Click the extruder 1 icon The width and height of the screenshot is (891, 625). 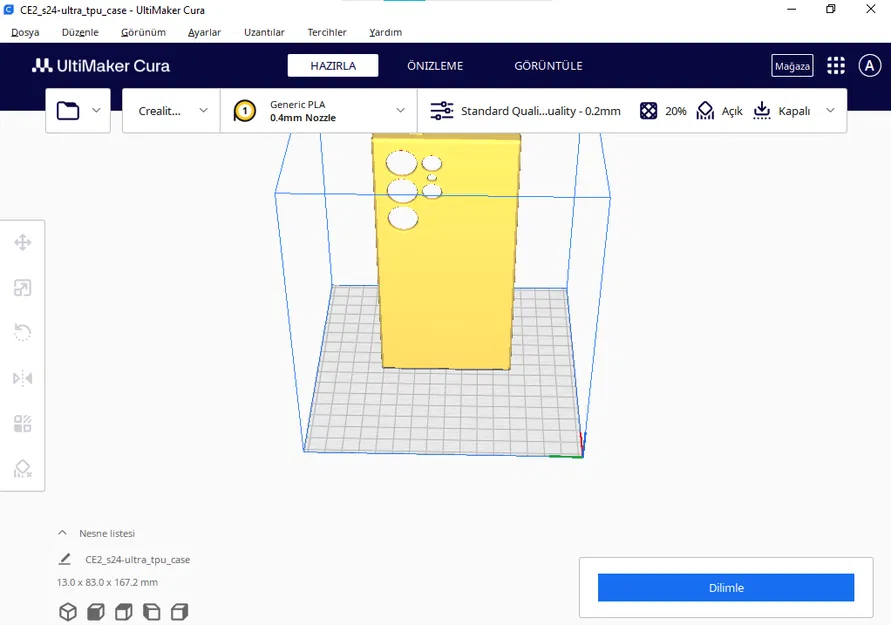[245, 111]
